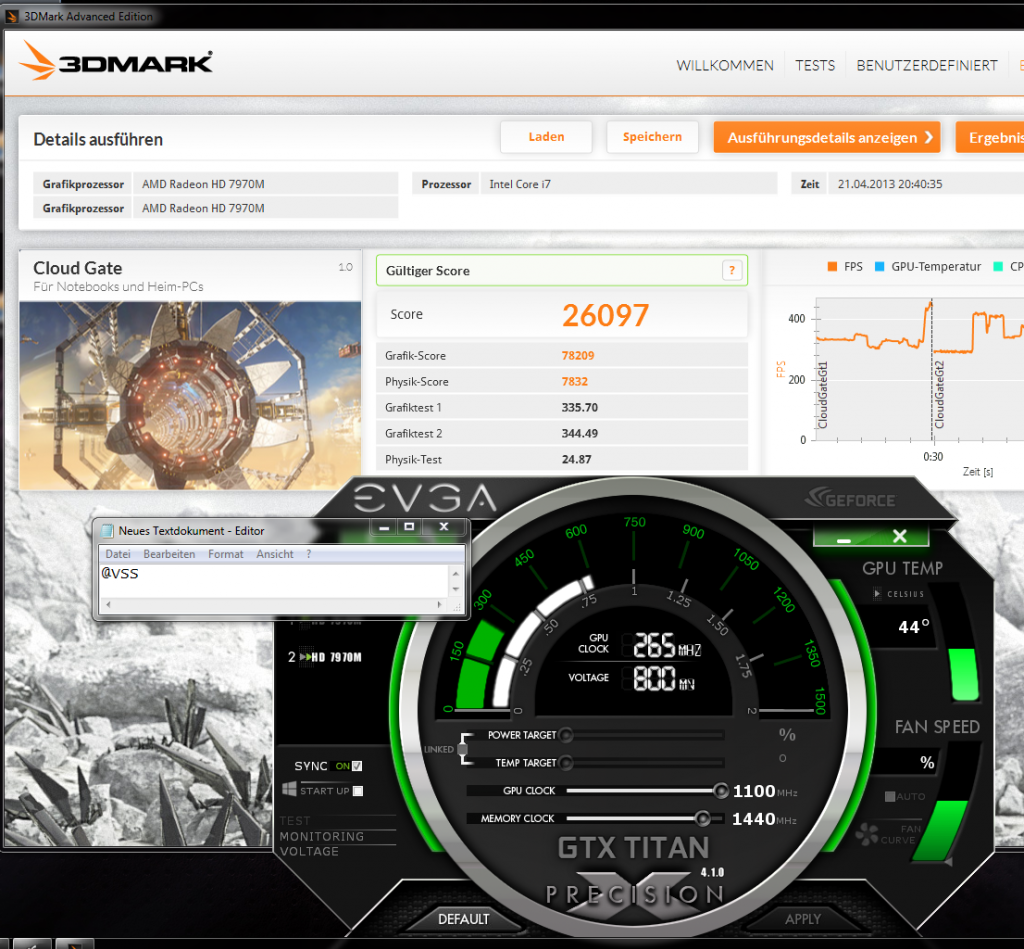Click the Score value 26097
Screen dimensions: 1024x949
pos(605,315)
